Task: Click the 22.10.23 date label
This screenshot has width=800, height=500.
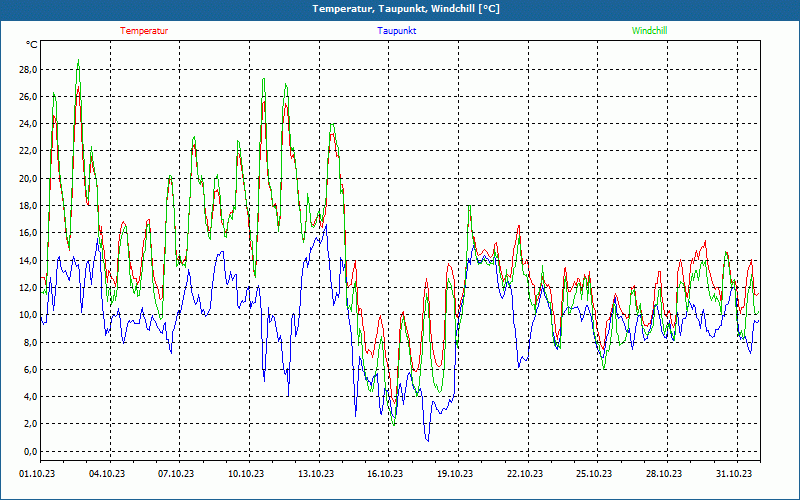Action: [525, 473]
